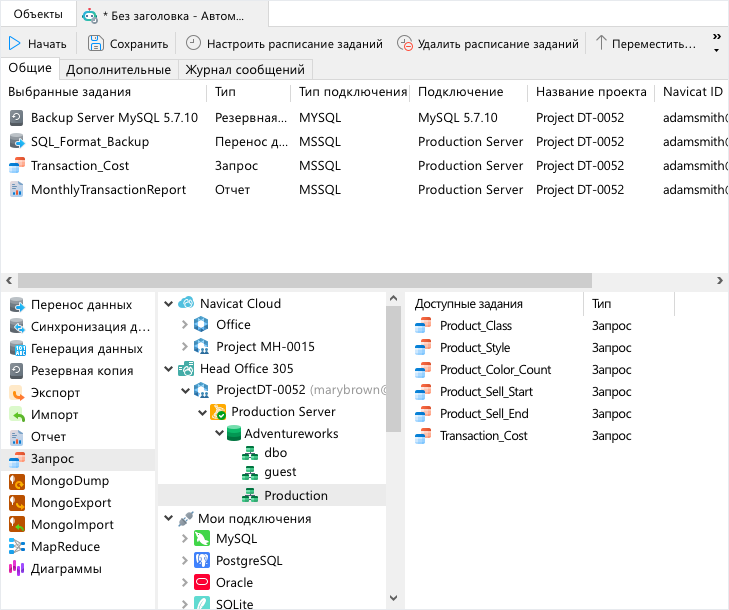Select the Отчет report icon in sidebar
Viewport: 729px width, 610px height.
17,437
